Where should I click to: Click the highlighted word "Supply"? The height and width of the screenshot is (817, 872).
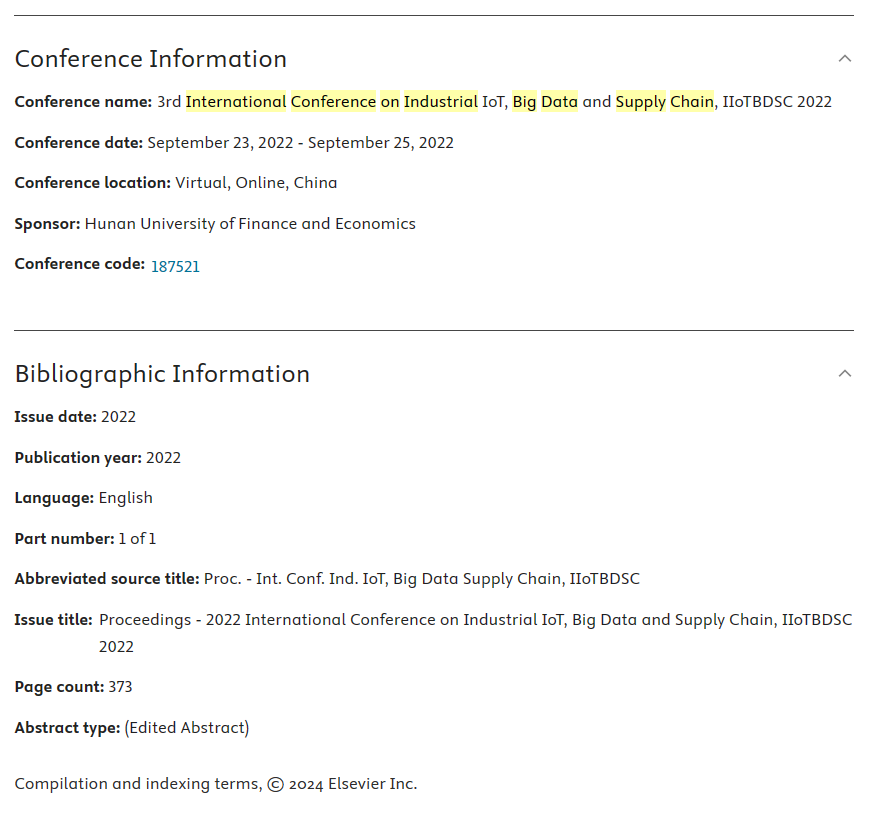pos(640,102)
